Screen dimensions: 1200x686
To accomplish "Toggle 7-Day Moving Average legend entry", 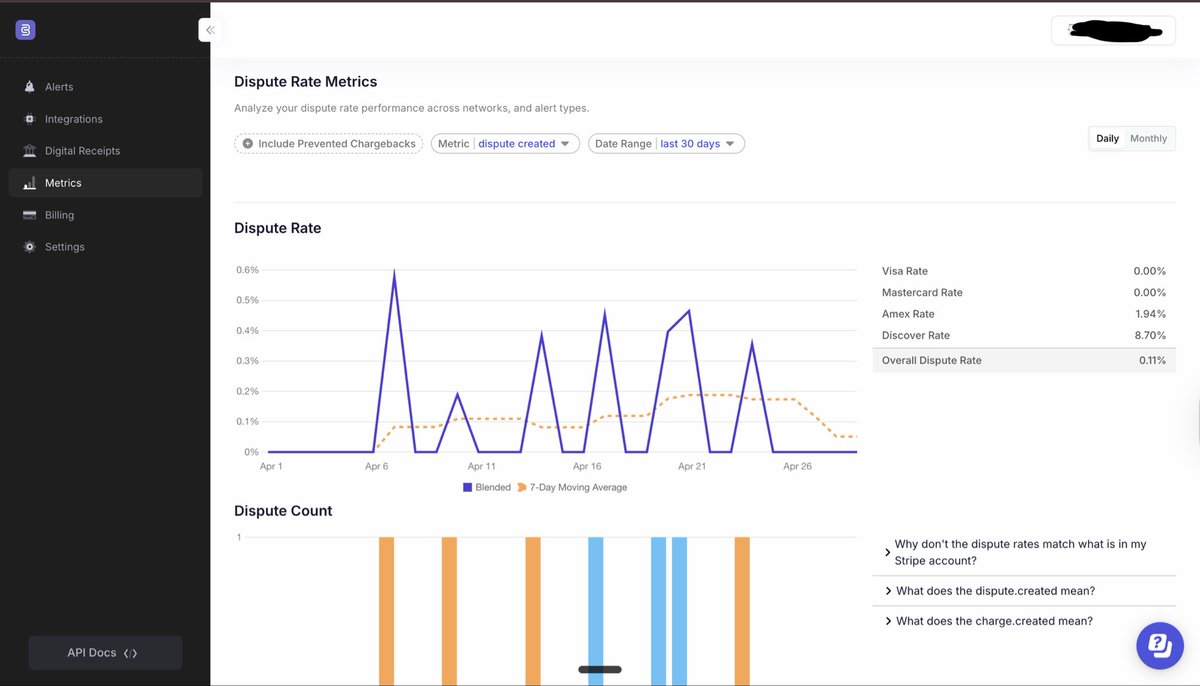I will [572, 488].
